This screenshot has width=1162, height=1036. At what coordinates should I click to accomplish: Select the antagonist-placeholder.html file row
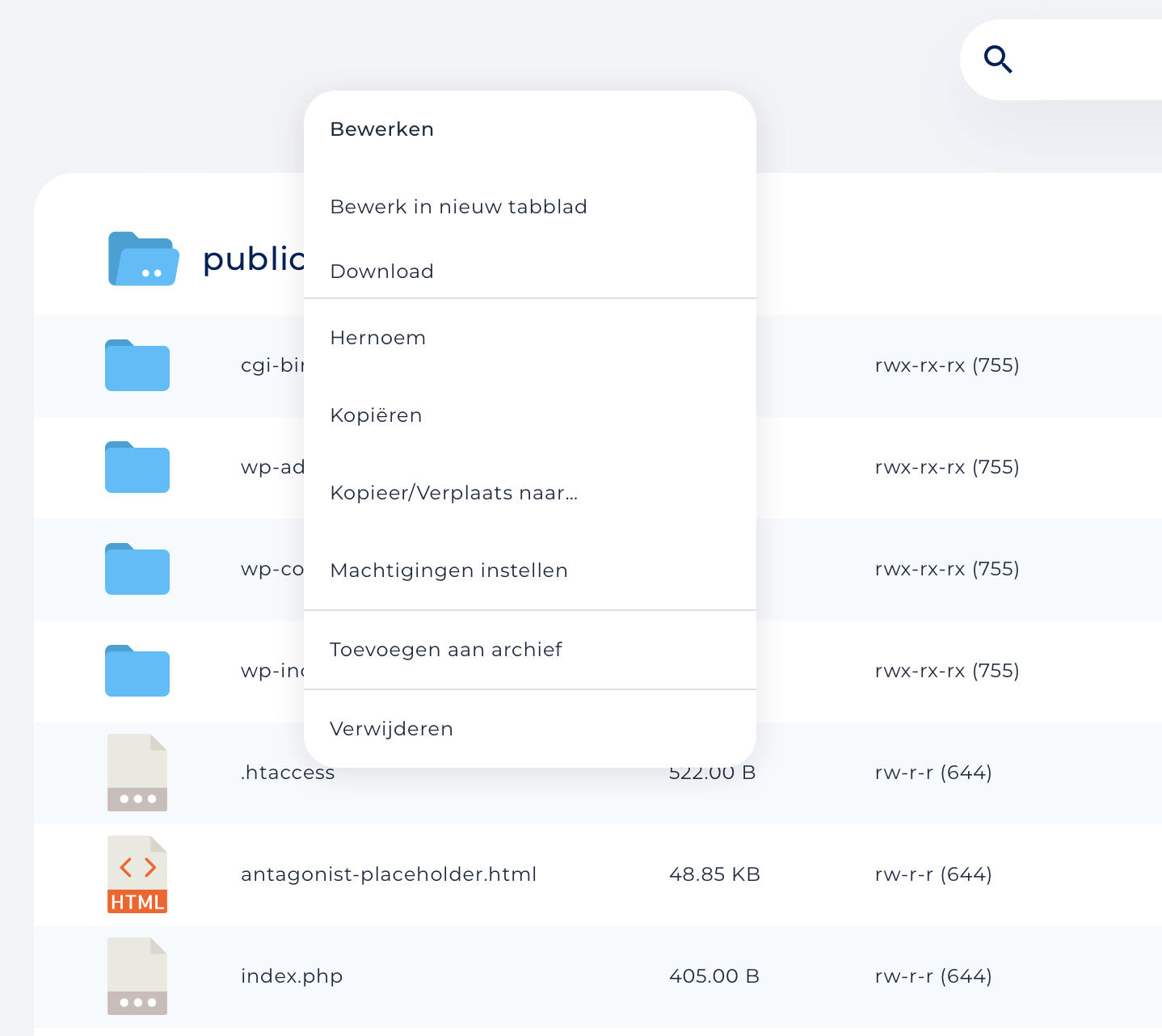pyautogui.click(x=389, y=874)
